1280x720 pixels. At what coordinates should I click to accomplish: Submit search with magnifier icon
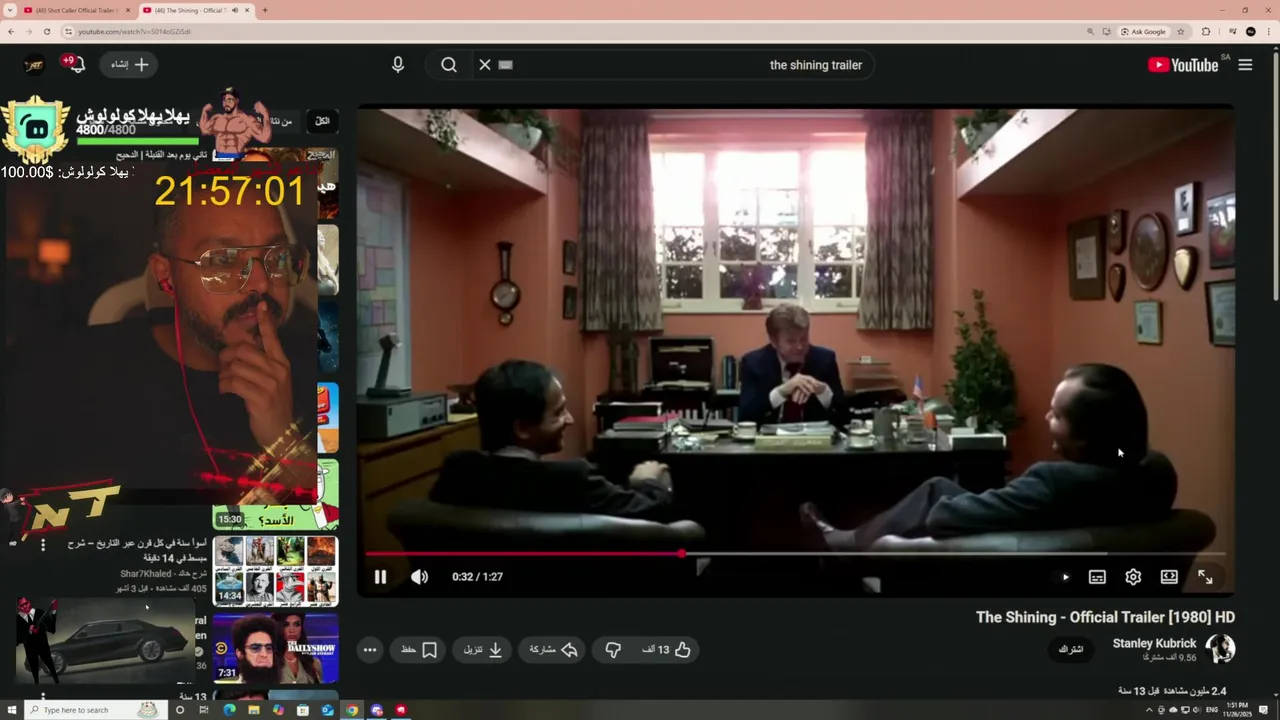coord(449,65)
